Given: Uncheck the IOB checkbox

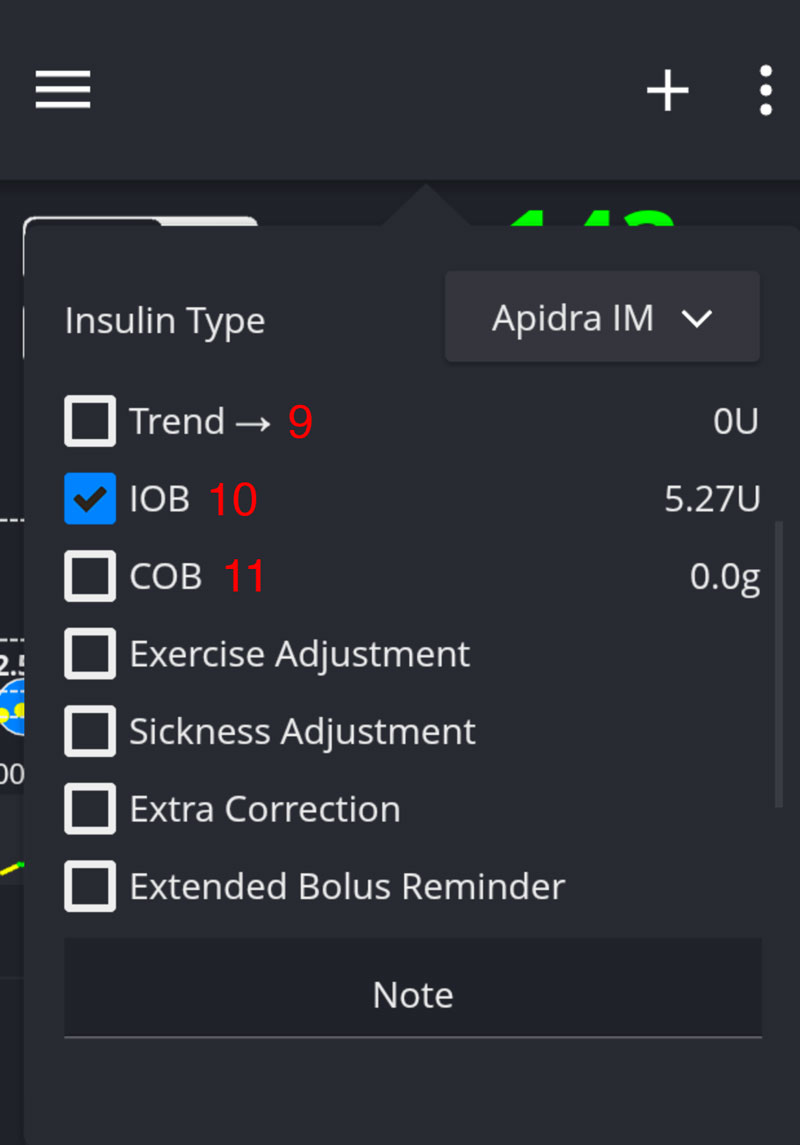Looking at the screenshot, I should click(x=90, y=498).
